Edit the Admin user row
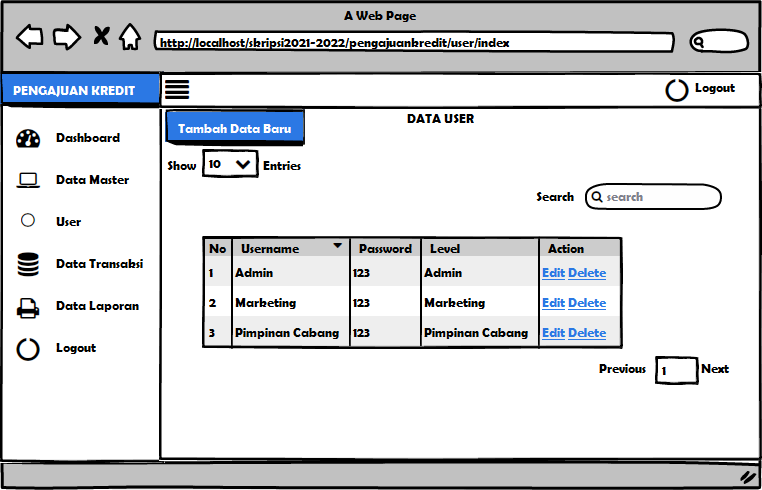Image resolution: width=762 pixels, height=490 pixels. [x=554, y=273]
